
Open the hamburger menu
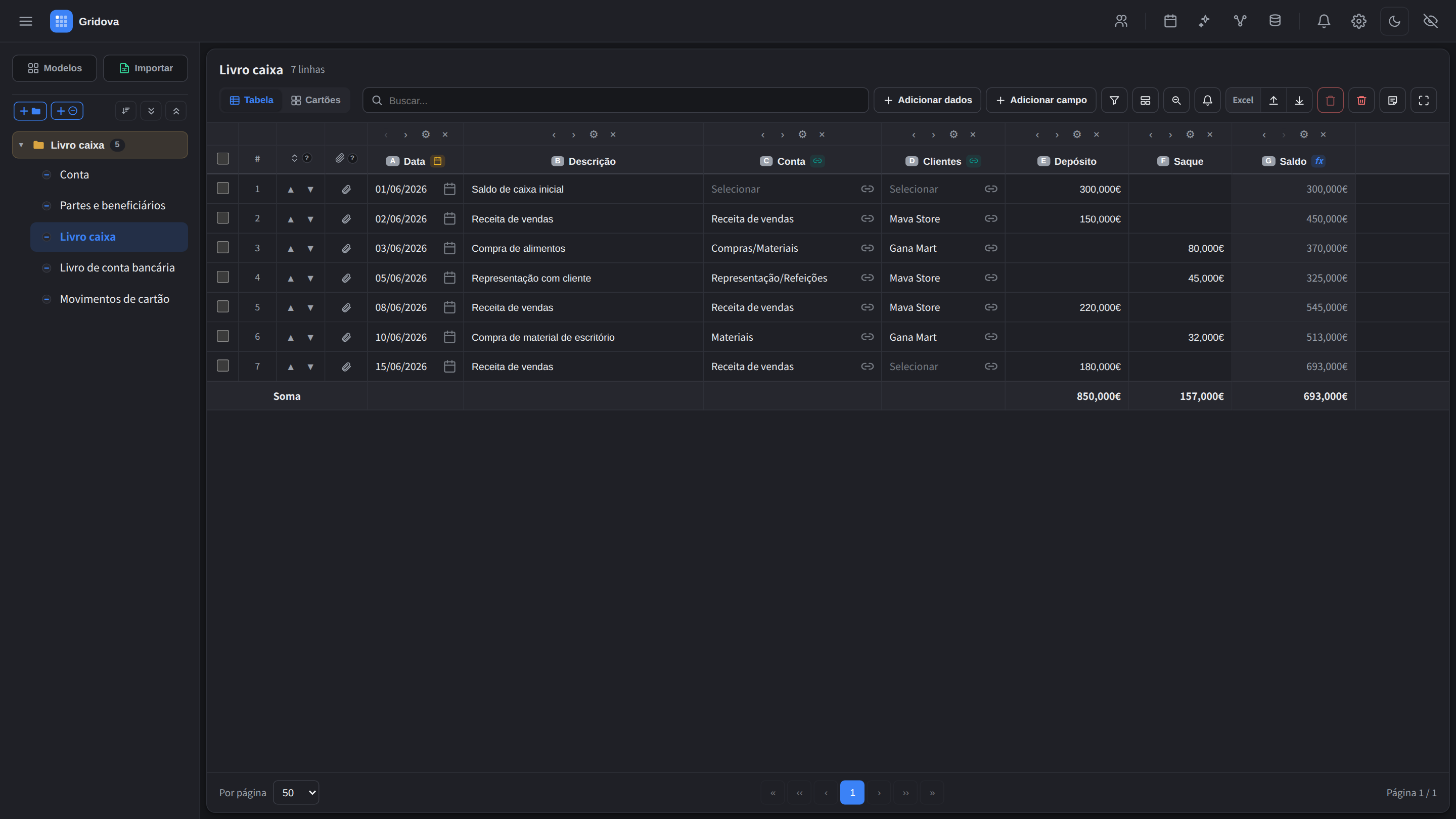click(25, 21)
